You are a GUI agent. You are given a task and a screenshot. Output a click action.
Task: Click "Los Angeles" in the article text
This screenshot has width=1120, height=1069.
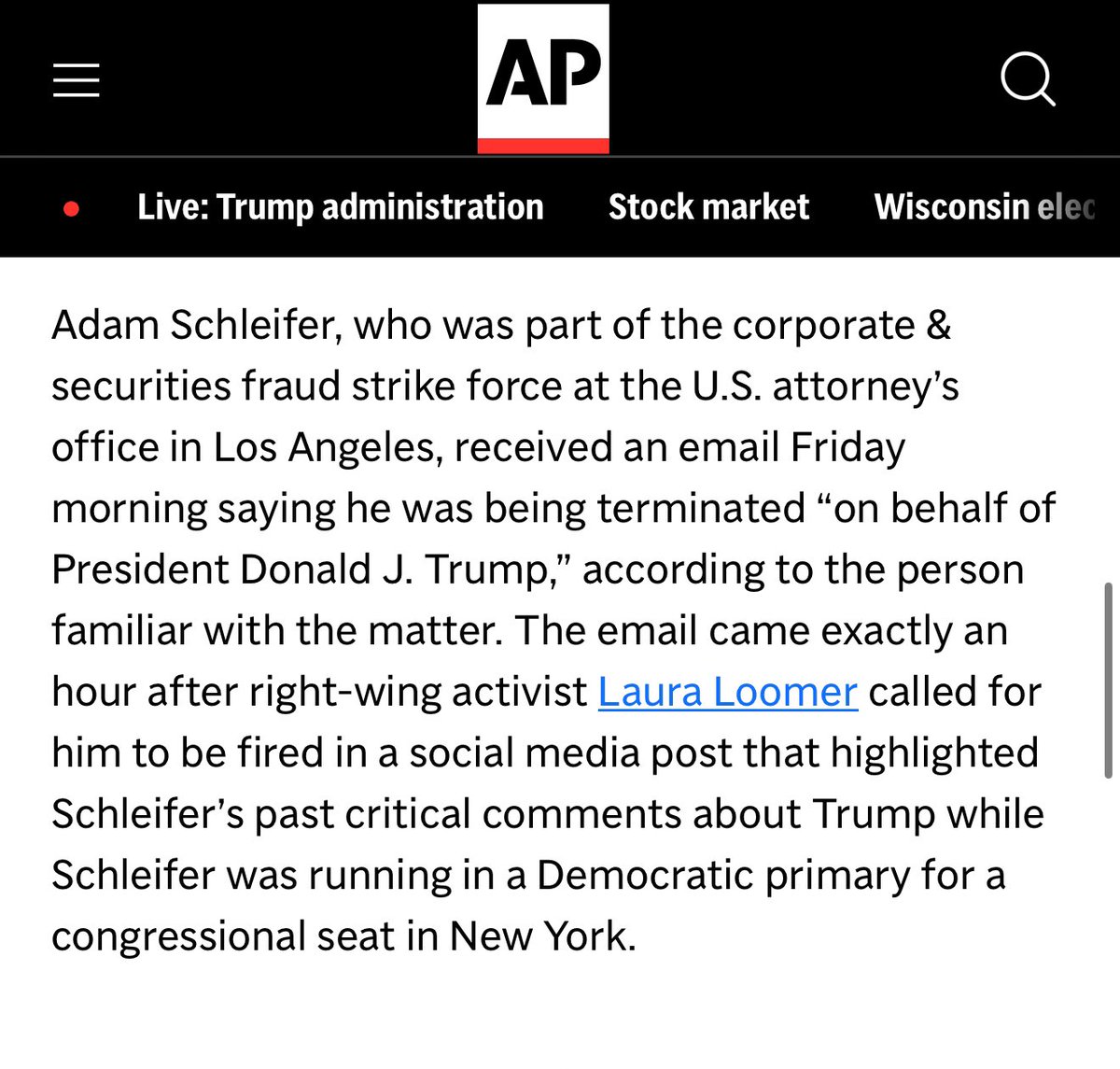point(325,447)
